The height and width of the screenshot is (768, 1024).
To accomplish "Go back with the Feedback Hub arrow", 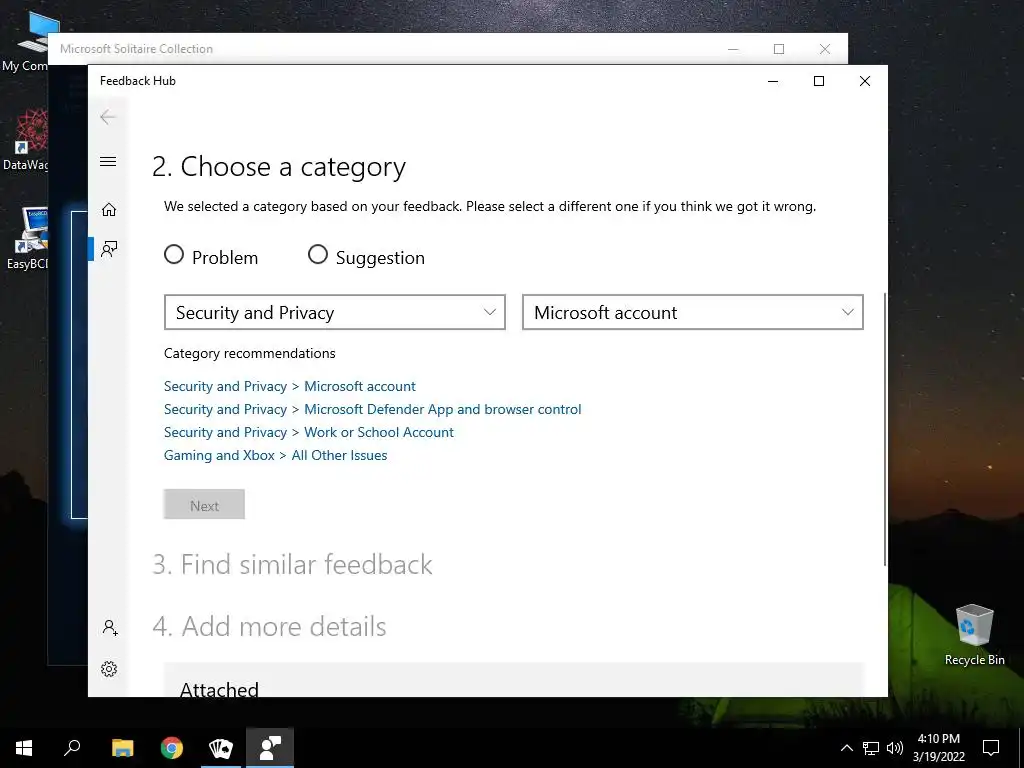I will pos(108,117).
